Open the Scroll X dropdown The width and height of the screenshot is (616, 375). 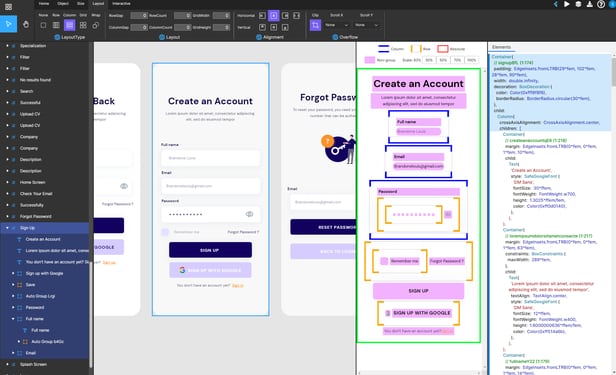[x=337, y=25]
